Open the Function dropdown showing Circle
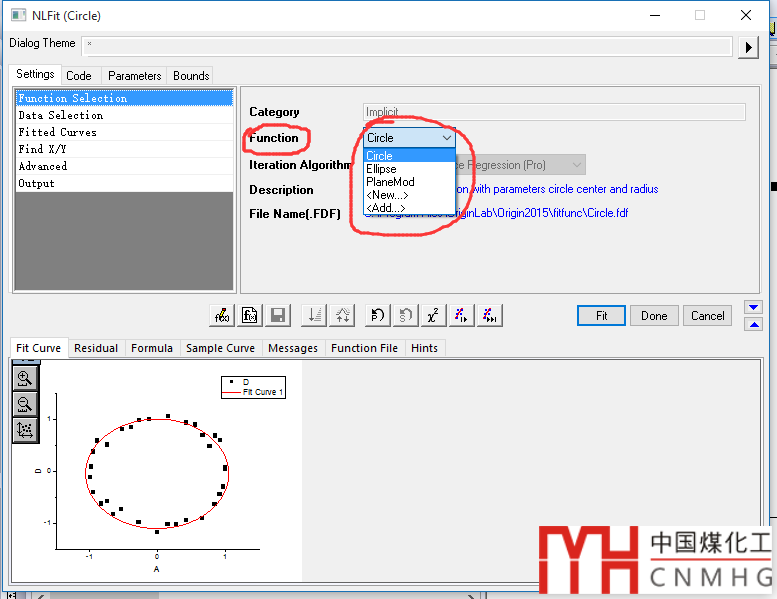This screenshot has width=777, height=599. point(409,138)
